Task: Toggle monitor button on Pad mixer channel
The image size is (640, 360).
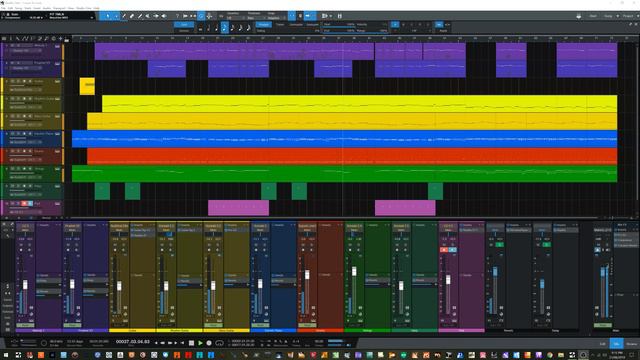Action: 452,249
